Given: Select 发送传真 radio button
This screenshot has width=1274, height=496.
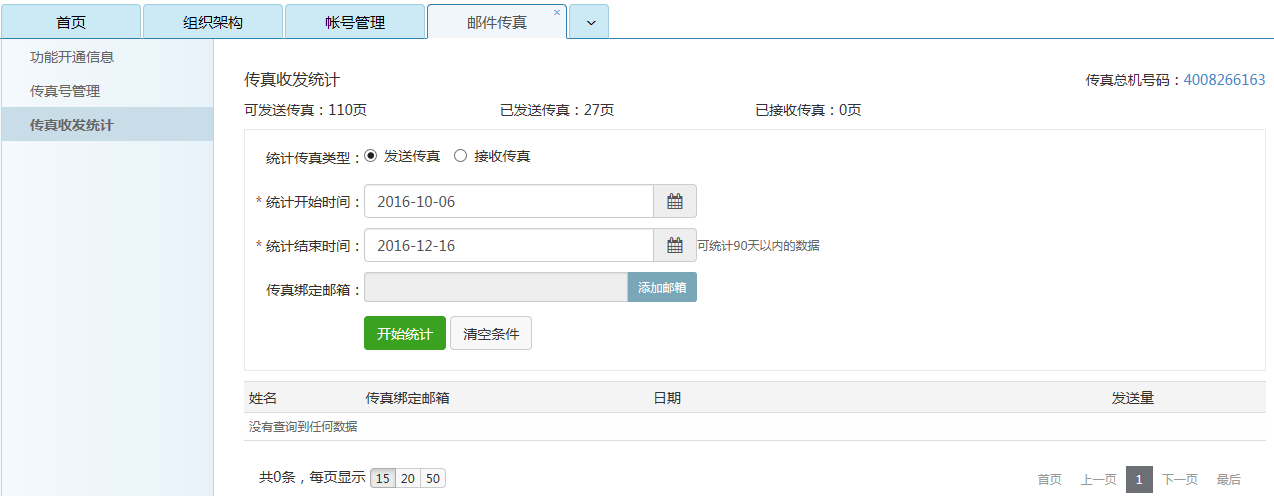Looking at the screenshot, I should (371, 156).
